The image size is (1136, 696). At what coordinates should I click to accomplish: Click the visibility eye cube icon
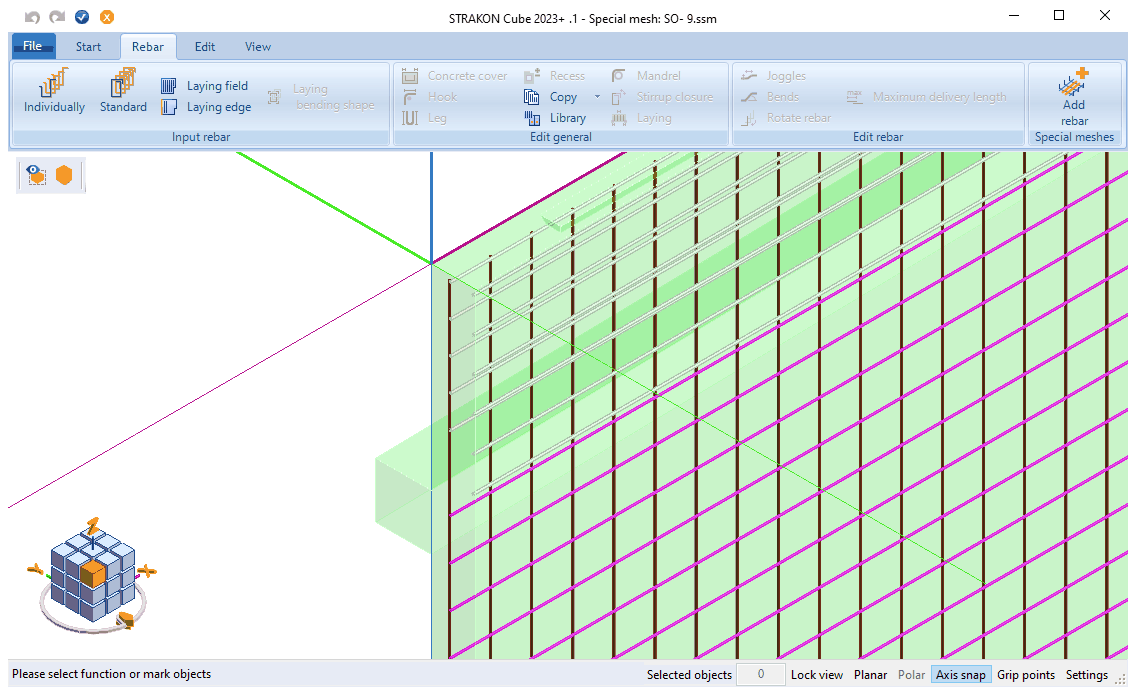point(36,175)
